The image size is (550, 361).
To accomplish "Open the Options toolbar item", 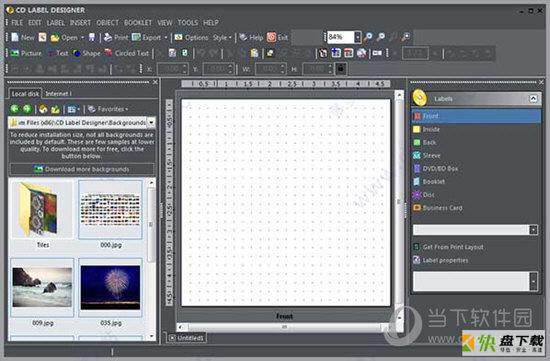I will tap(191, 37).
